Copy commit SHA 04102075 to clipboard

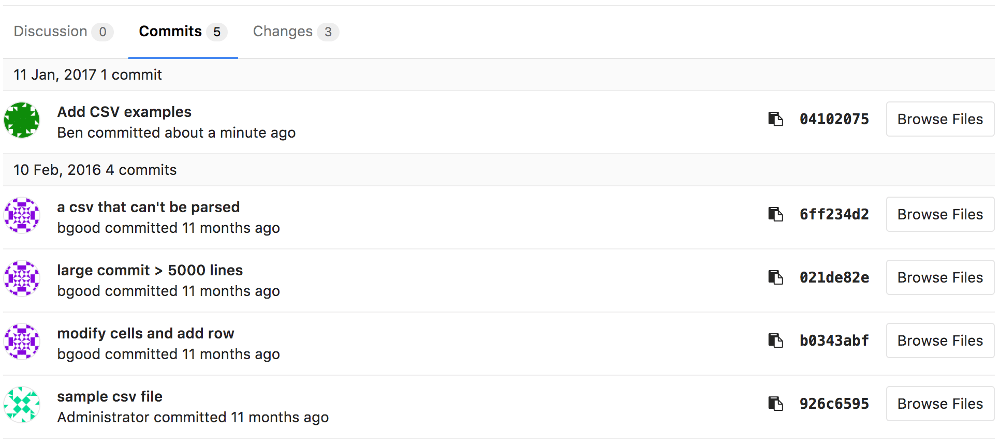point(775,119)
